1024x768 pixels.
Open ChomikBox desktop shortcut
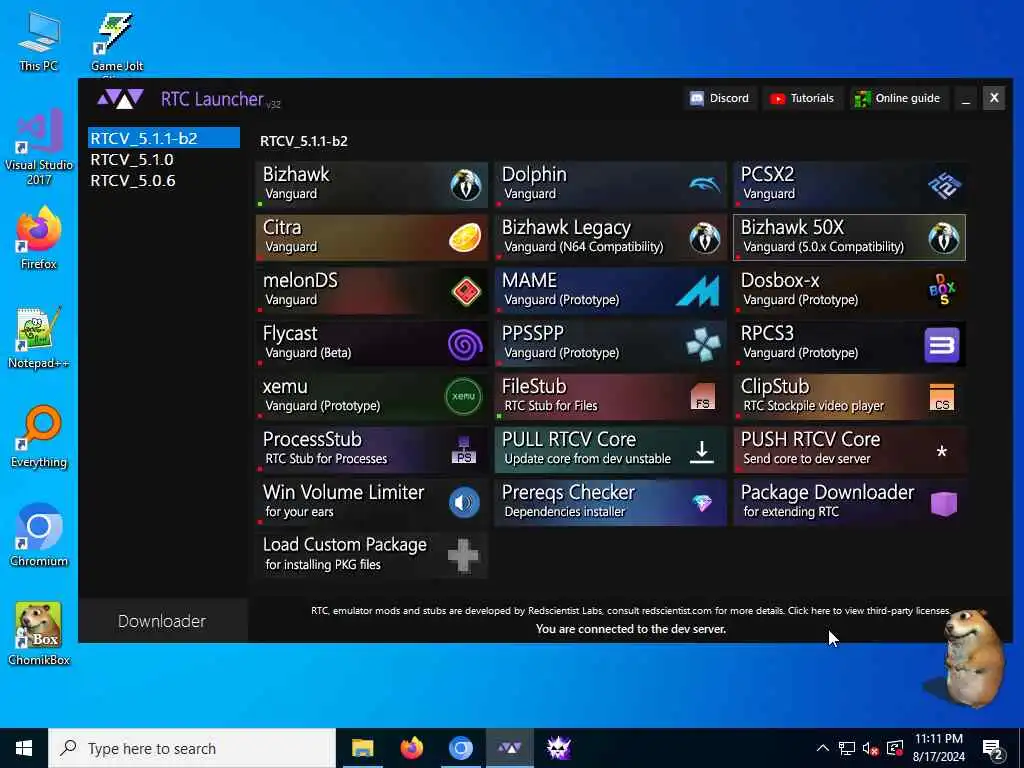pos(39,634)
